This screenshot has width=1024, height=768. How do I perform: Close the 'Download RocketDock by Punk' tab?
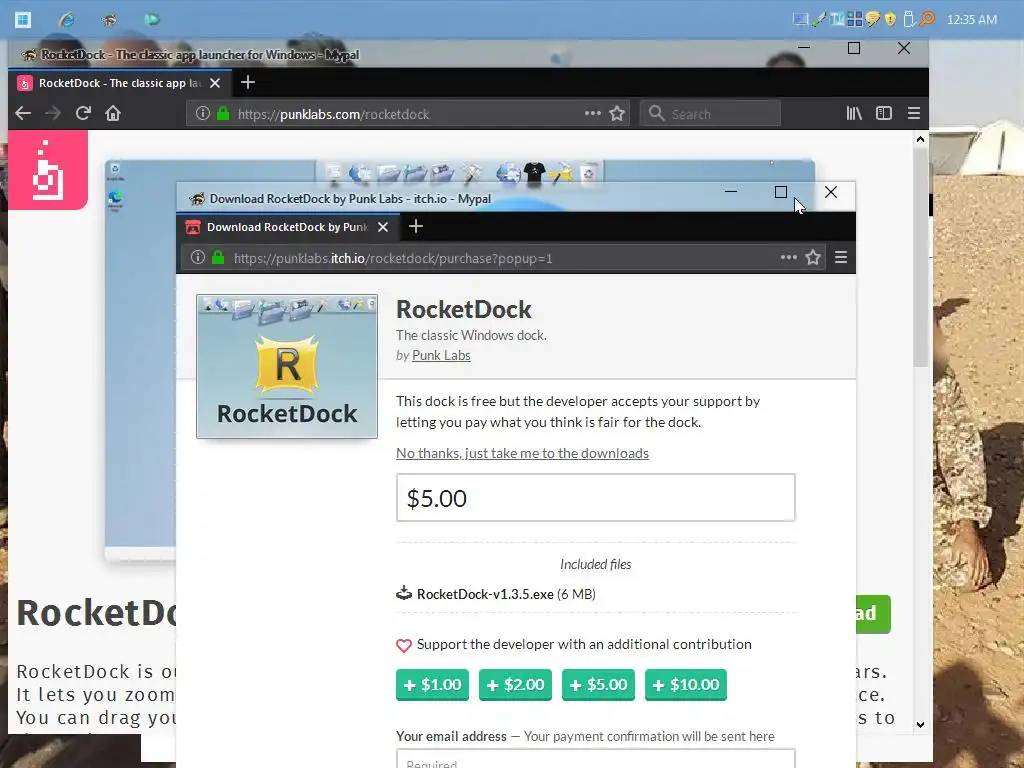pyautogui.click(x=383, y=227)
